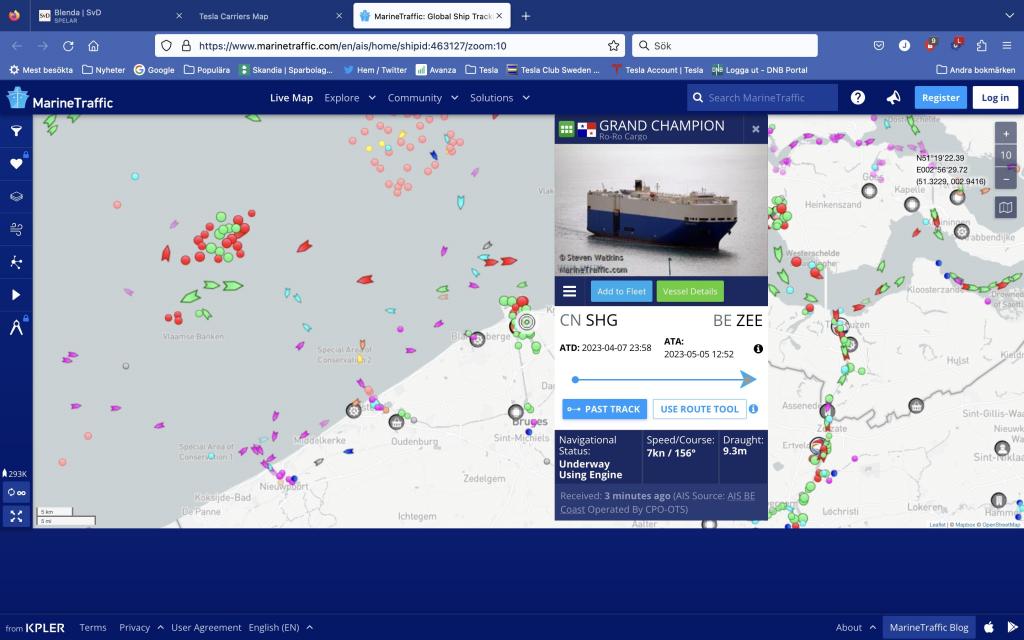Open the map layers icon
The image size is (1024, 640).
[16, 196]
